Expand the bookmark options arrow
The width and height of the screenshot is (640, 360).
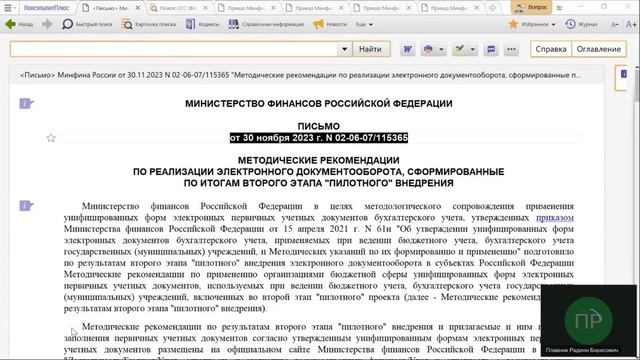tap(472, 49)
